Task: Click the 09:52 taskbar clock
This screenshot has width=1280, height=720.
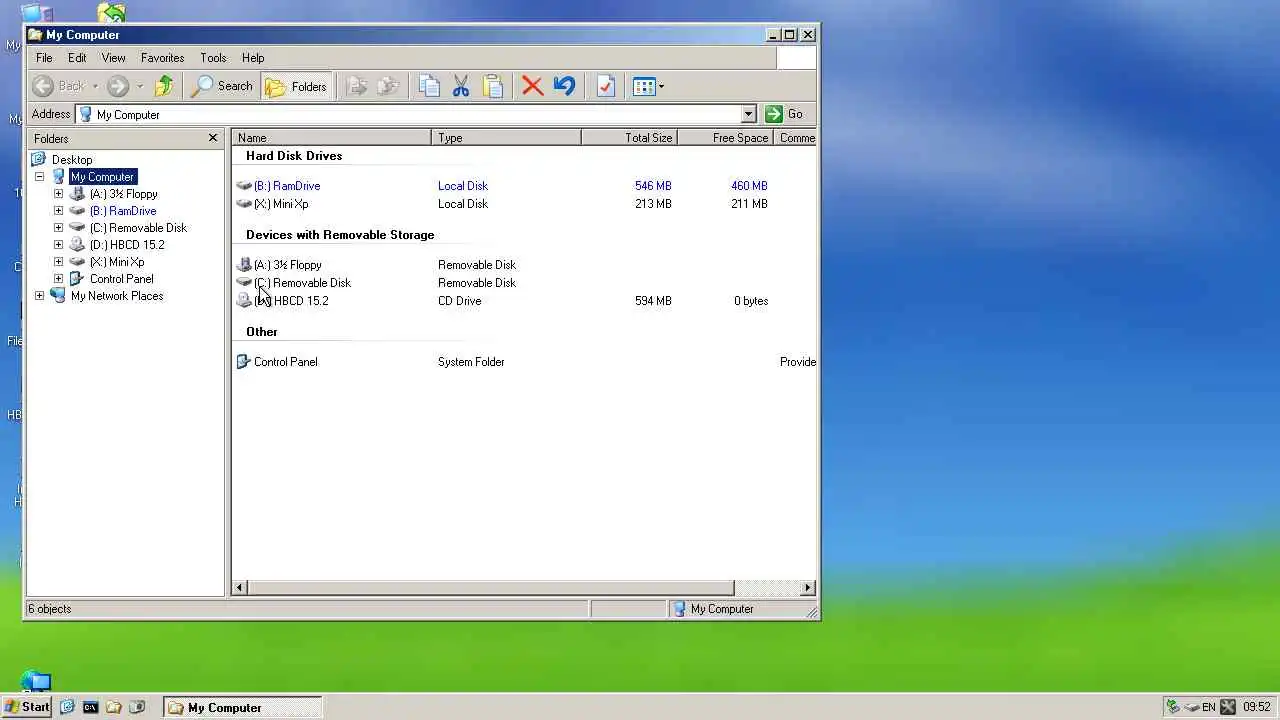Action: pos(1257,707)
